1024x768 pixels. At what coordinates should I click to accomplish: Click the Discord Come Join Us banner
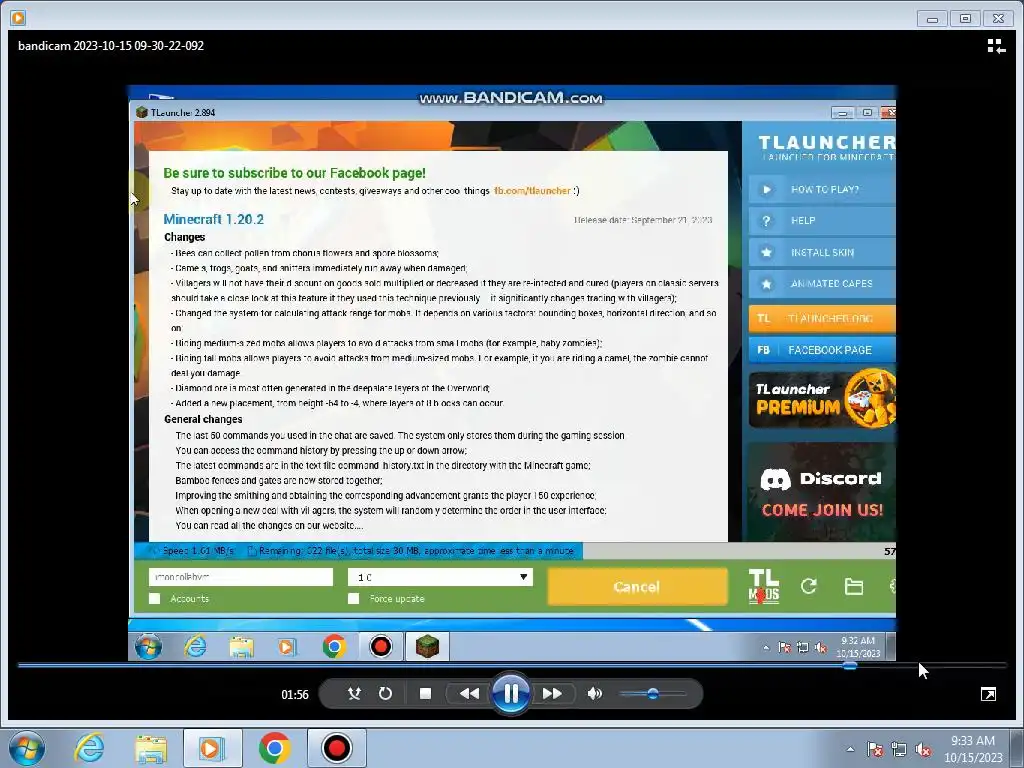click(822, 492)
